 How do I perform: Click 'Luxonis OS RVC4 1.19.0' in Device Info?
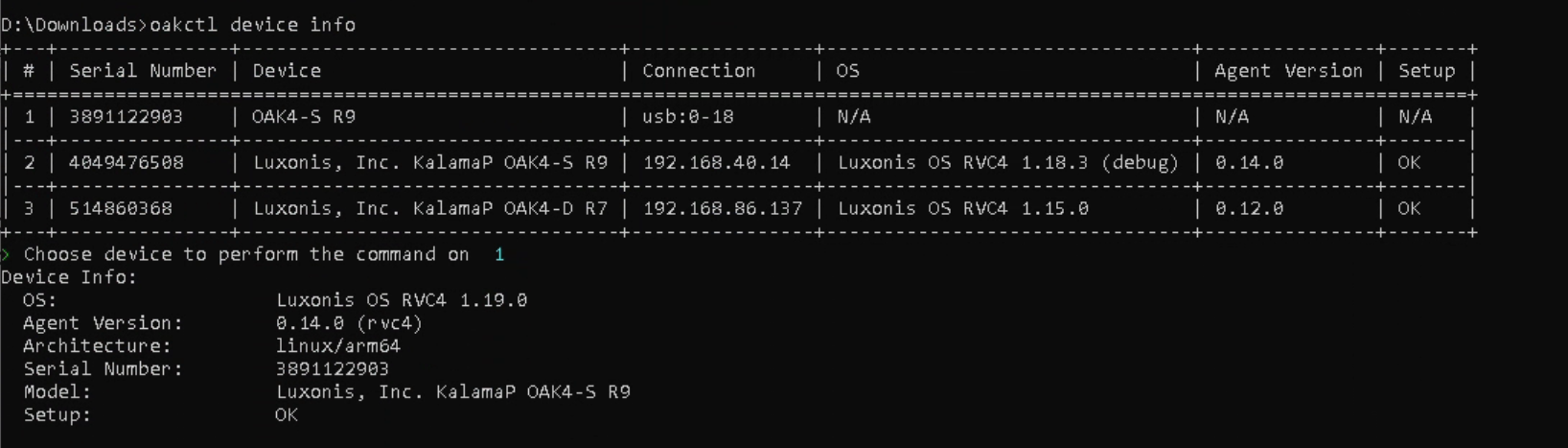(402, 300)
